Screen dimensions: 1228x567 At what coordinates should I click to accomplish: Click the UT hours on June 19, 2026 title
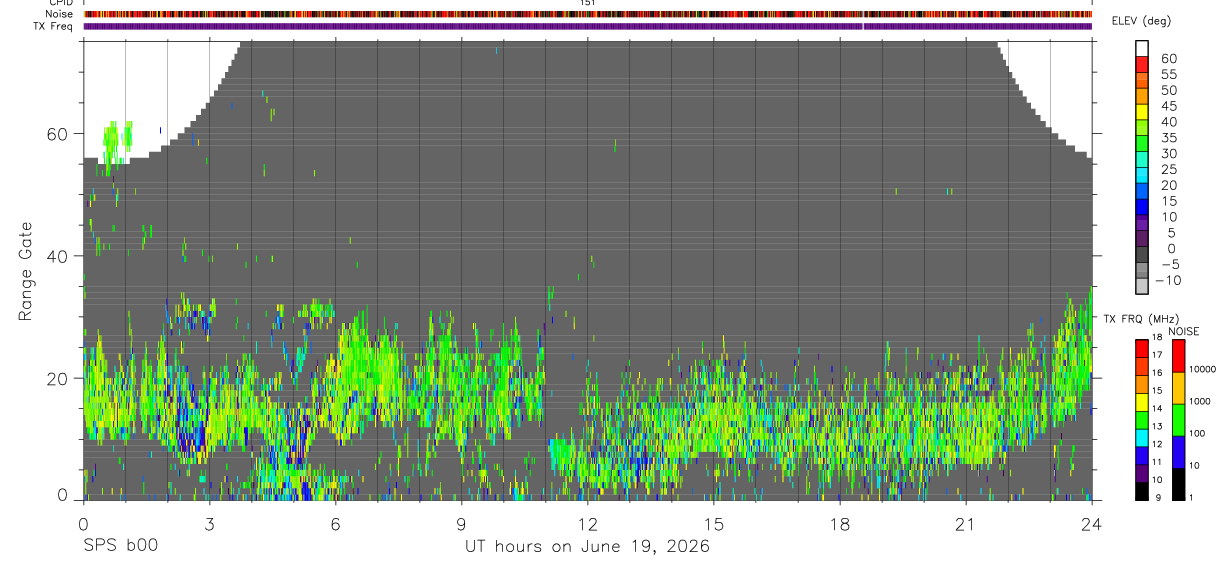(x=588, y=547)
